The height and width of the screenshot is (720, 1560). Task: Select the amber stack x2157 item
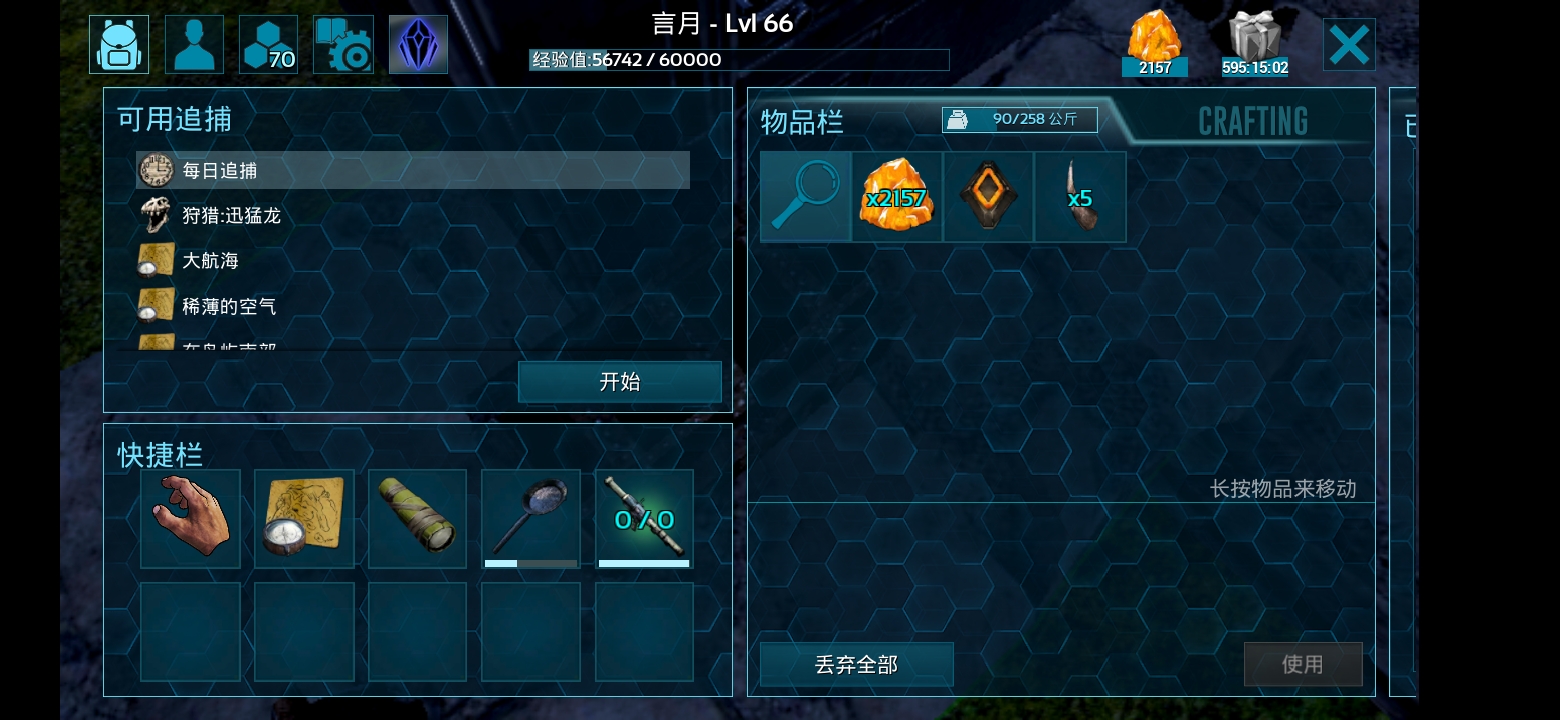(x=897, y=197)
